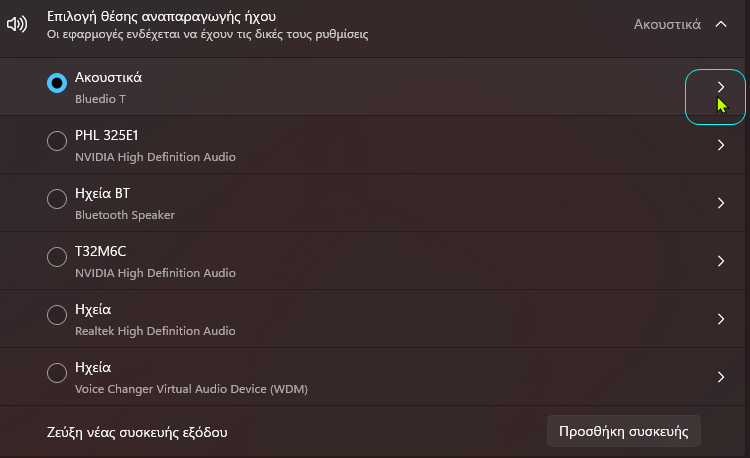The width and height of the screenshot is (750, 458).
Task: Click the Ακουστικά label in header
Action: pos(667,24)
